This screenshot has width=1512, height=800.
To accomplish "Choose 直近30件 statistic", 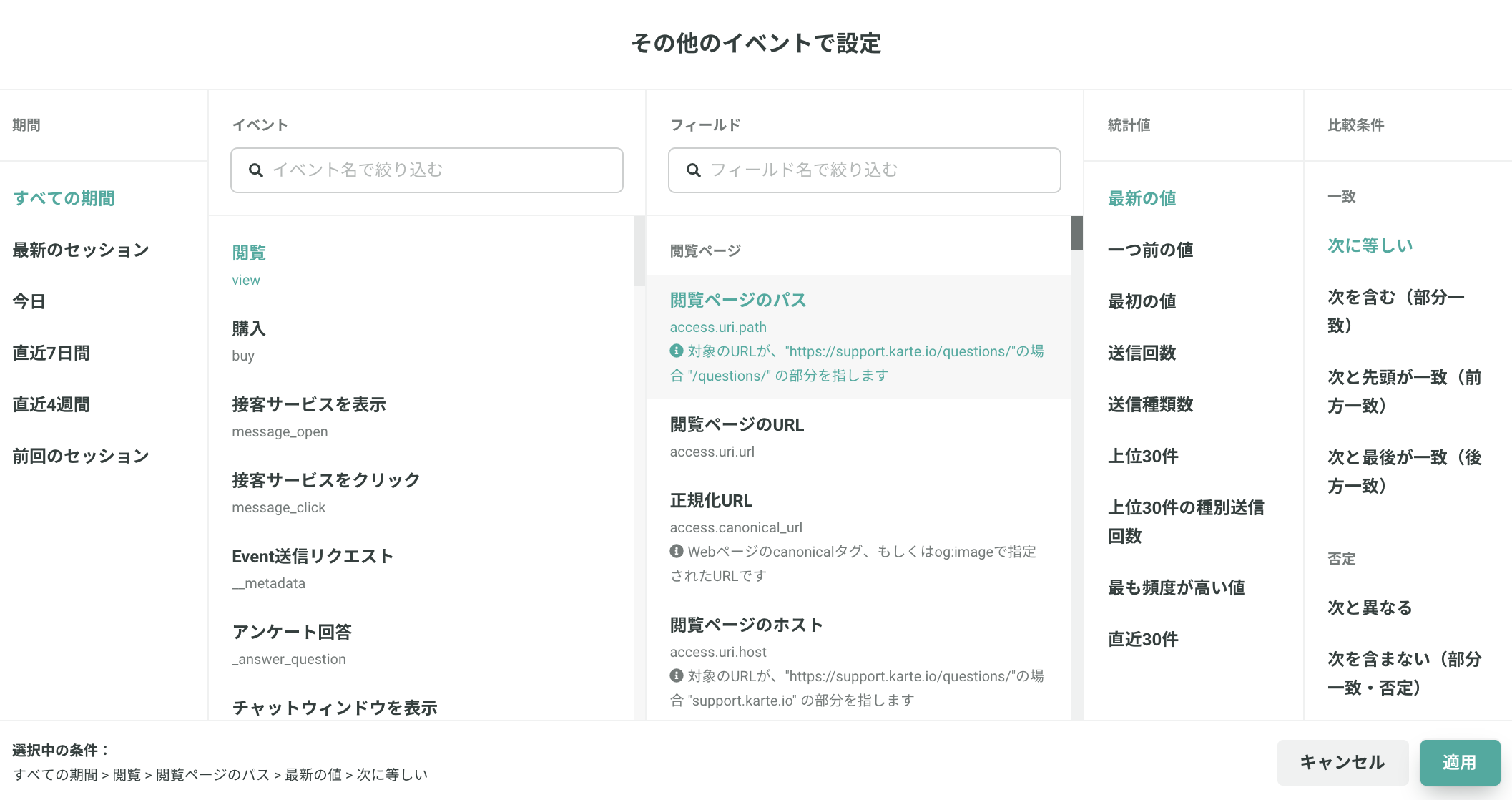I will point(1143,639).
